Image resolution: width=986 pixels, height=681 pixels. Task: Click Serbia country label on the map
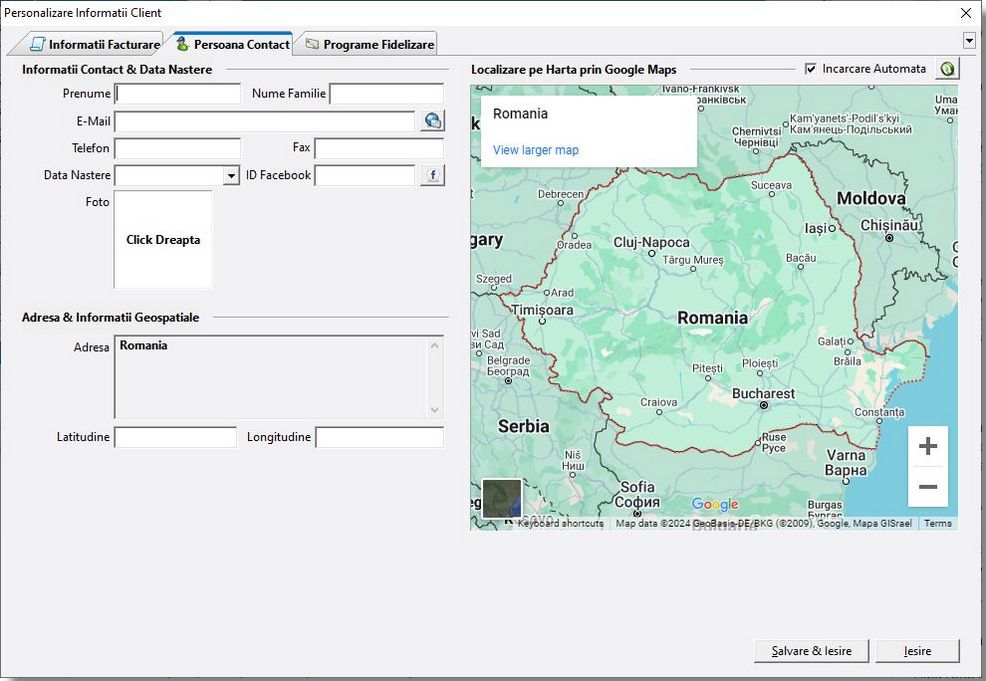click(x=523, y=426)
